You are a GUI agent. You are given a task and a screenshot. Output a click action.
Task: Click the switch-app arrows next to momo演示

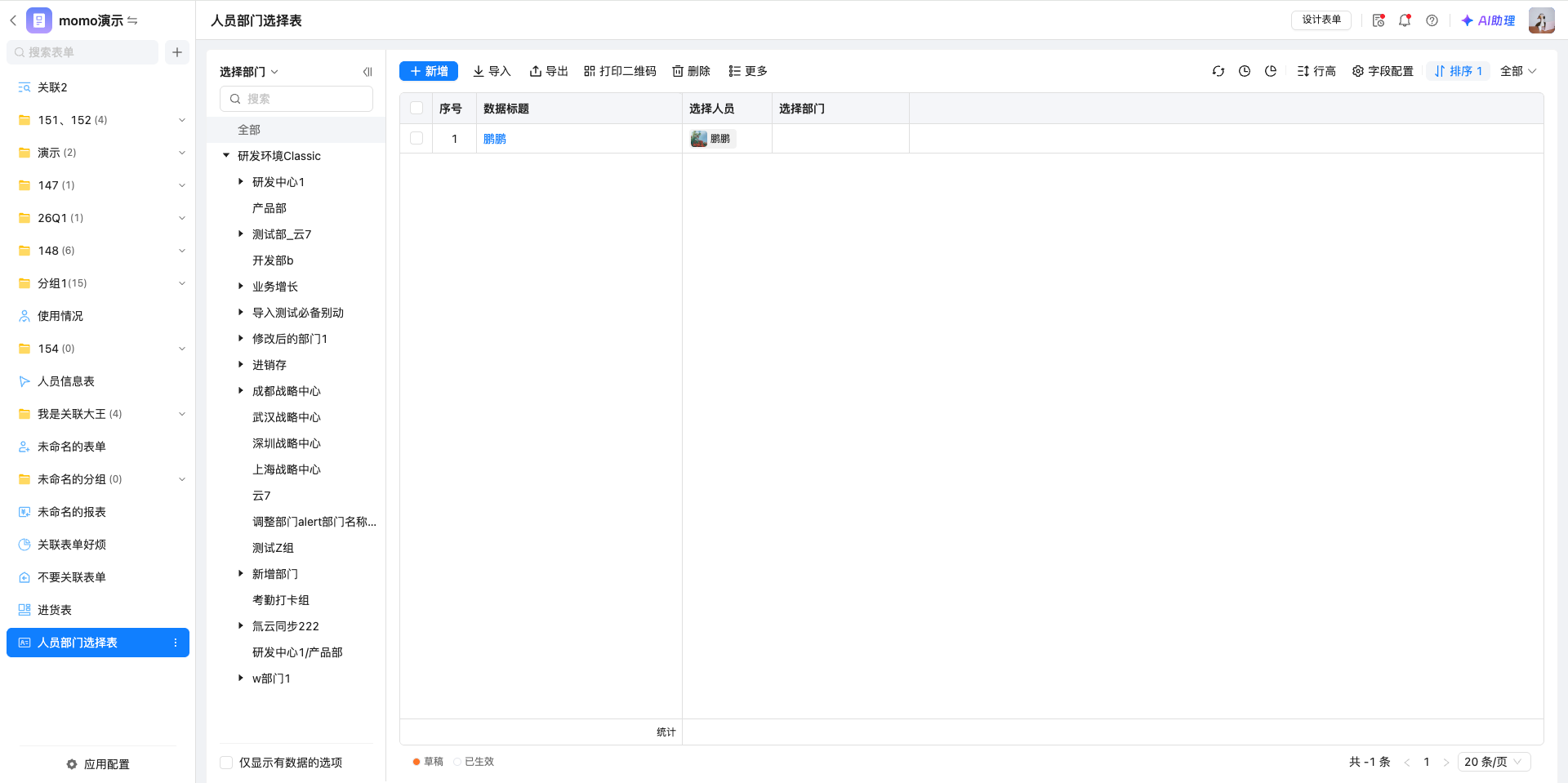(x=132, y=20)
